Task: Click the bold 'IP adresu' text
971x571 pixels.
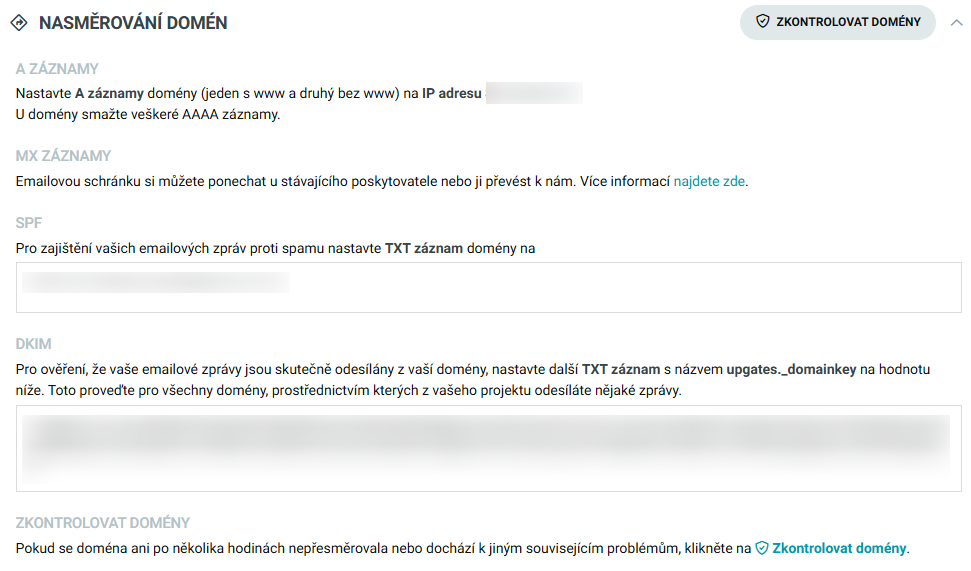Action: [x=452, y=94]
